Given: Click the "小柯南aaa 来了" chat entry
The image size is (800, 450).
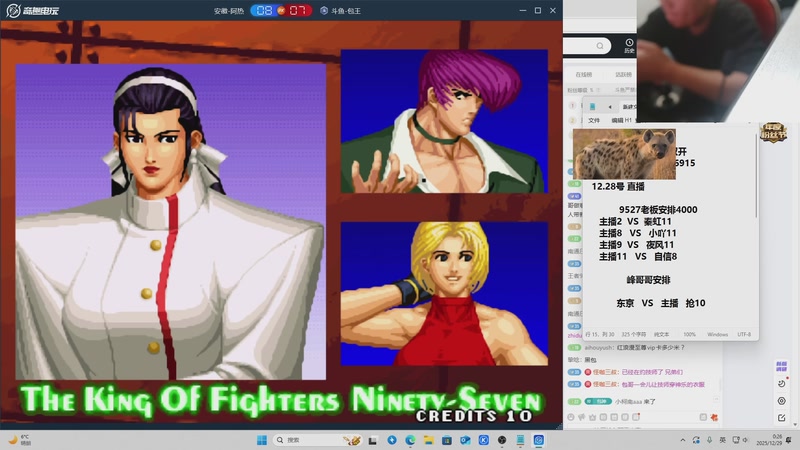Looking at the screenshot, I should [635, 402].
